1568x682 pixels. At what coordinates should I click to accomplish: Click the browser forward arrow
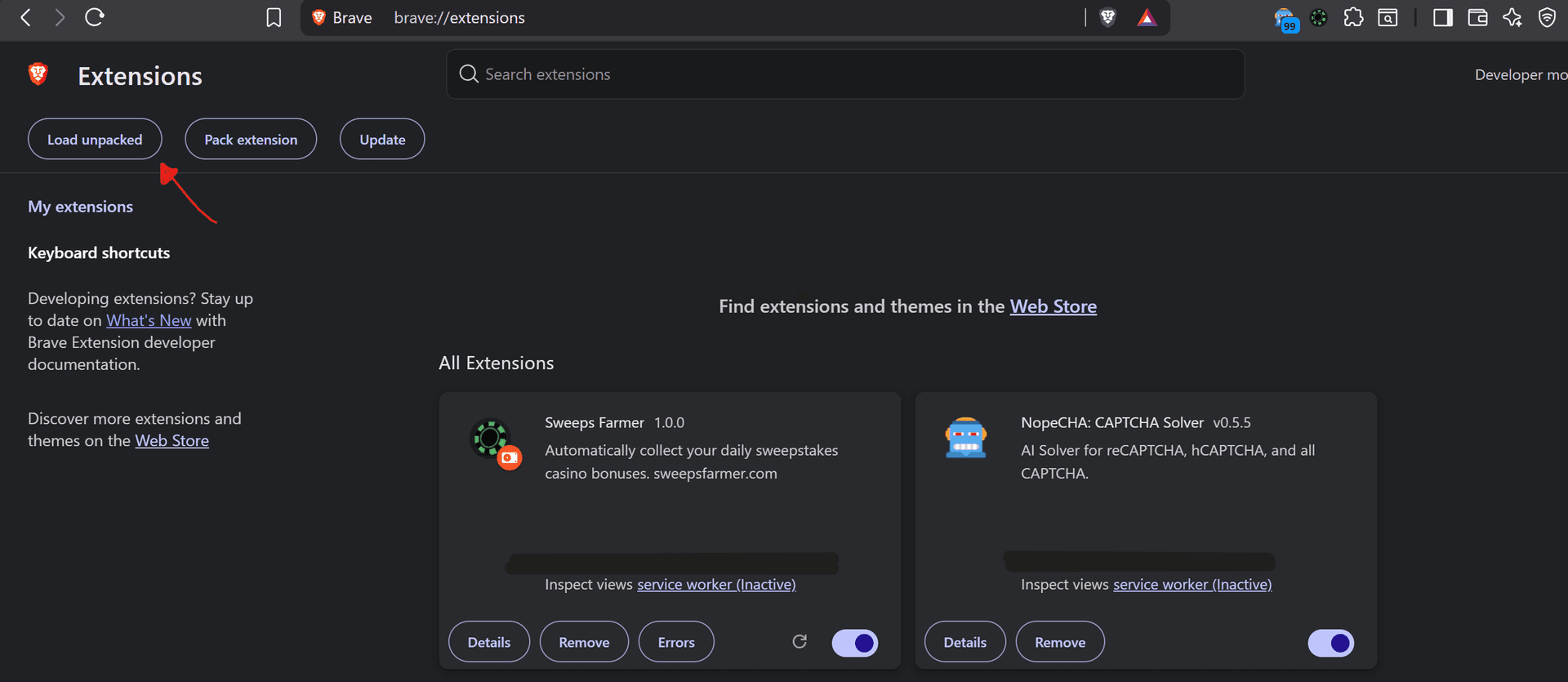point(60,17)
